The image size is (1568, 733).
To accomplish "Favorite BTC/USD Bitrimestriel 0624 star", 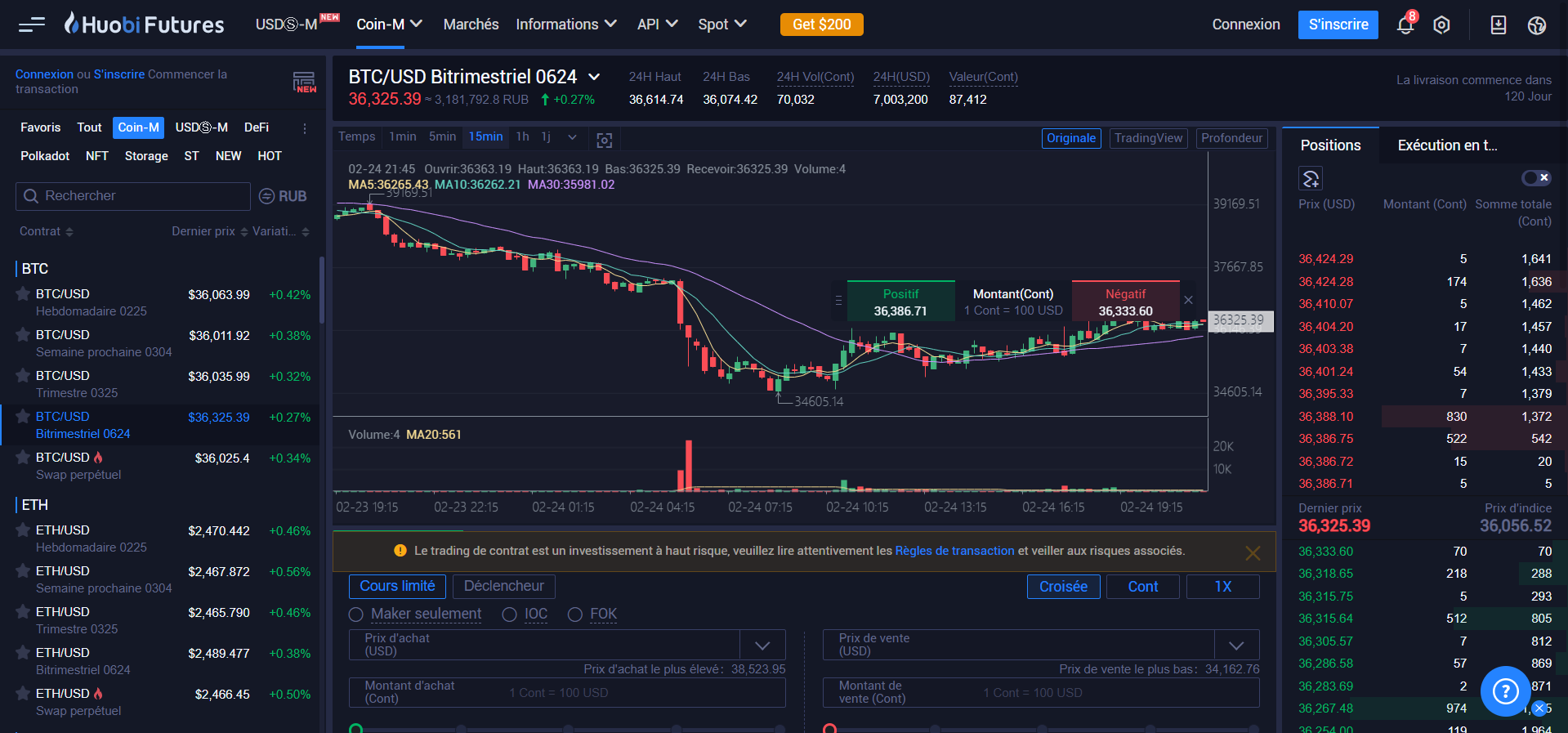I will point(23,416).
